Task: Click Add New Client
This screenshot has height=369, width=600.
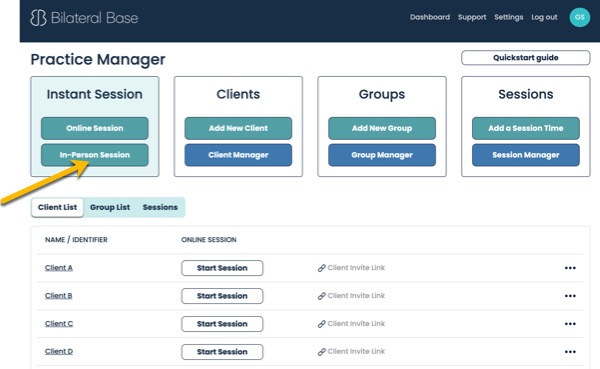Action: click(x=238, y=128)
